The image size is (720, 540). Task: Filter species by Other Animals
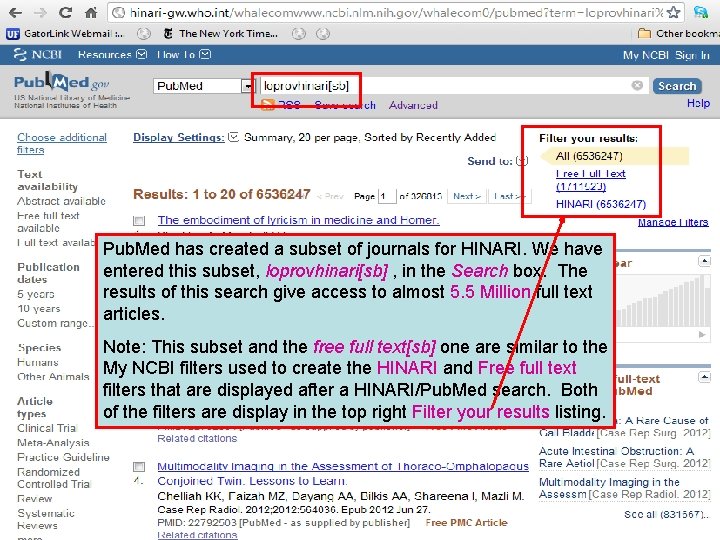click(x=53, y=377)
